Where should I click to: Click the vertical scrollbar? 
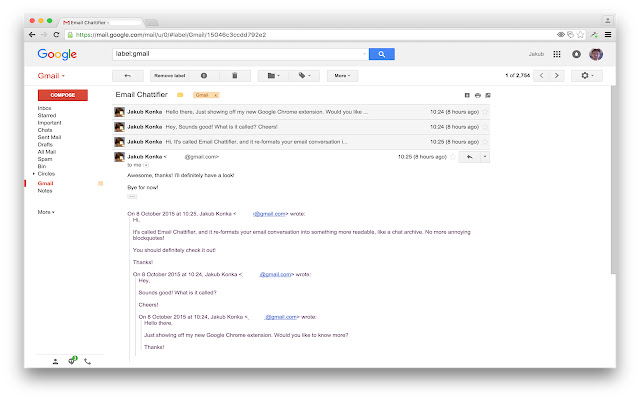613,180
